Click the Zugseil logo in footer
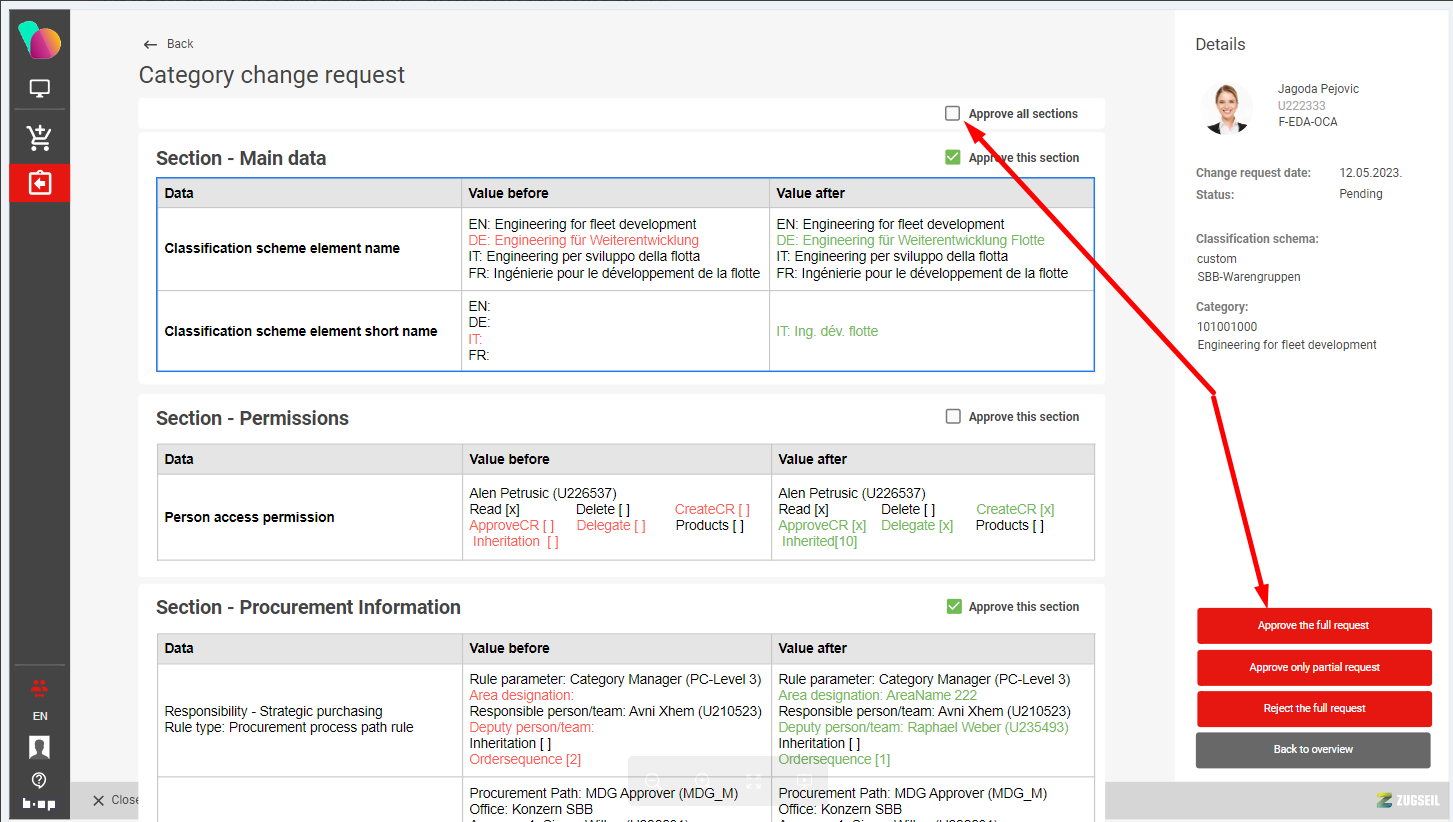Viewport: 1453px width, 822px height. tap(1408, 800)
